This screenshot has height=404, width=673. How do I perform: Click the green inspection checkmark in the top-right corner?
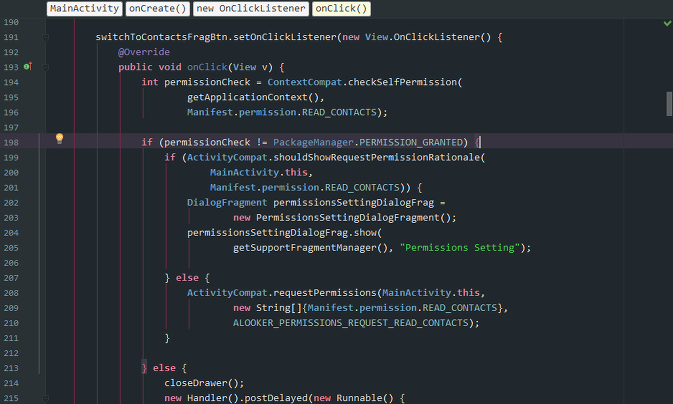[x=667, y=23]
